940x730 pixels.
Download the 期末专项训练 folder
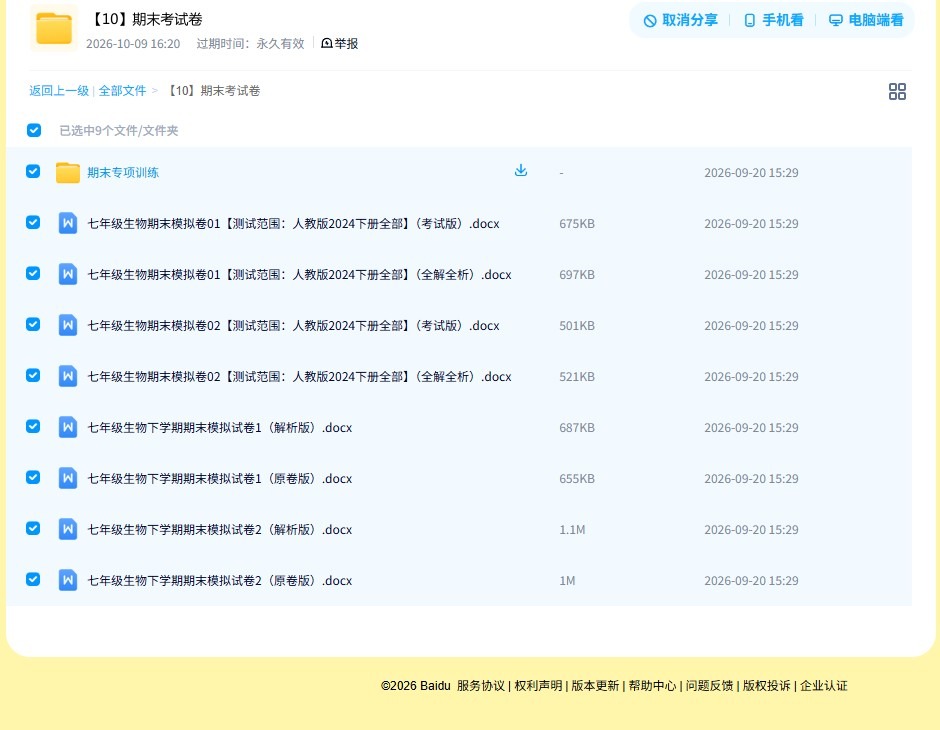(521, 171)
